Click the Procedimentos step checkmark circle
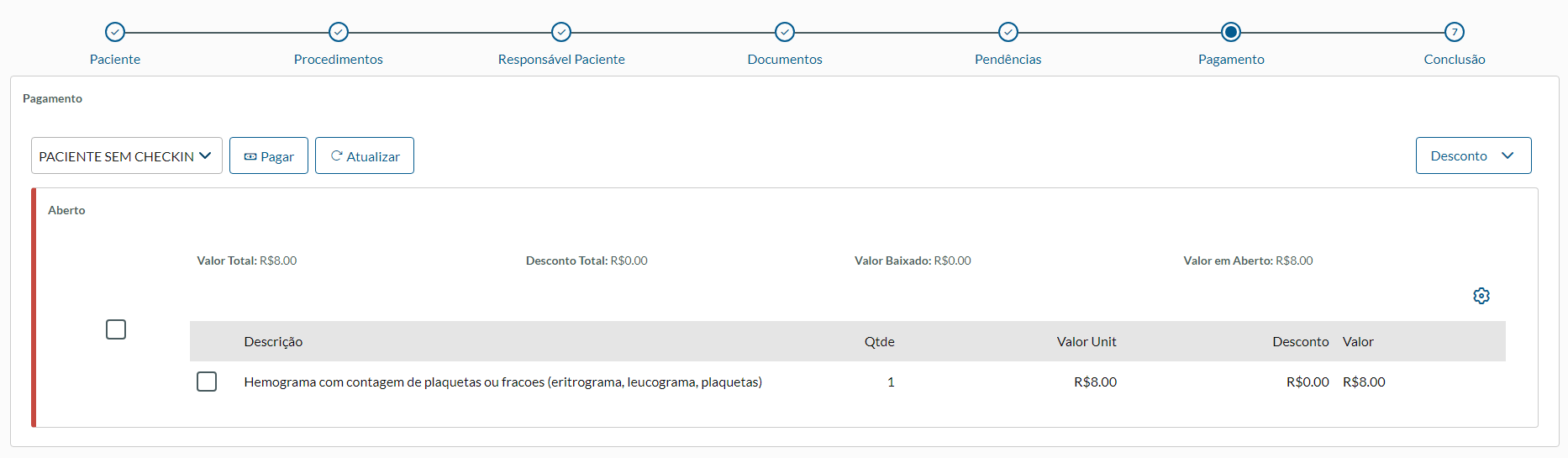Viewport: 1568px width, 458px height. (x=339, y=32)
